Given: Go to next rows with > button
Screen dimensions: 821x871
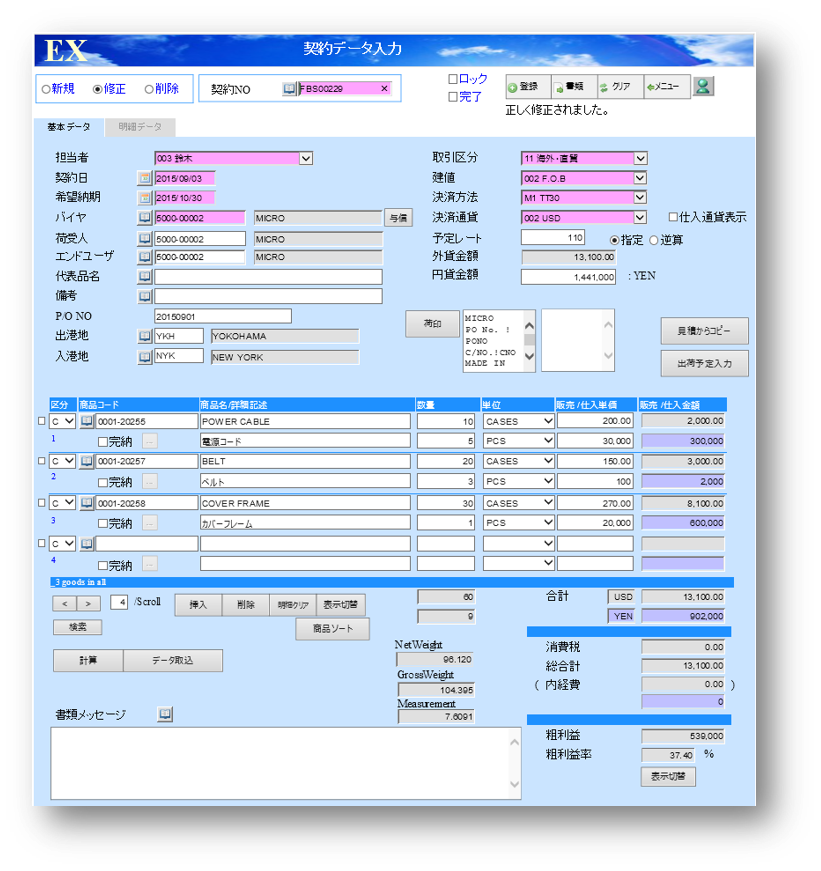Looking at the screenshot, I should coord(89,603).
